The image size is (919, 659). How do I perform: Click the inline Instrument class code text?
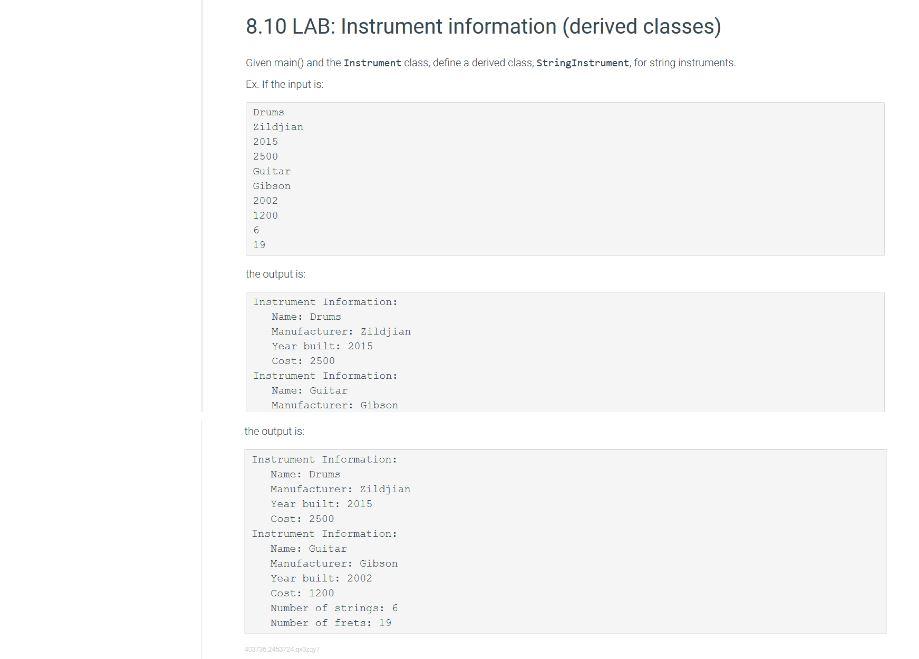tap(370, 62)
